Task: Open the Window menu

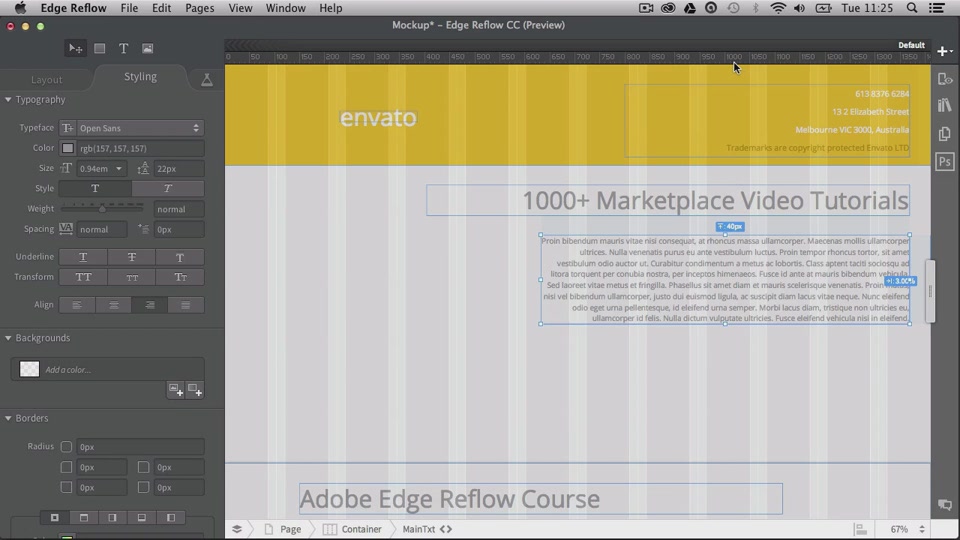Action: [285, 8]
